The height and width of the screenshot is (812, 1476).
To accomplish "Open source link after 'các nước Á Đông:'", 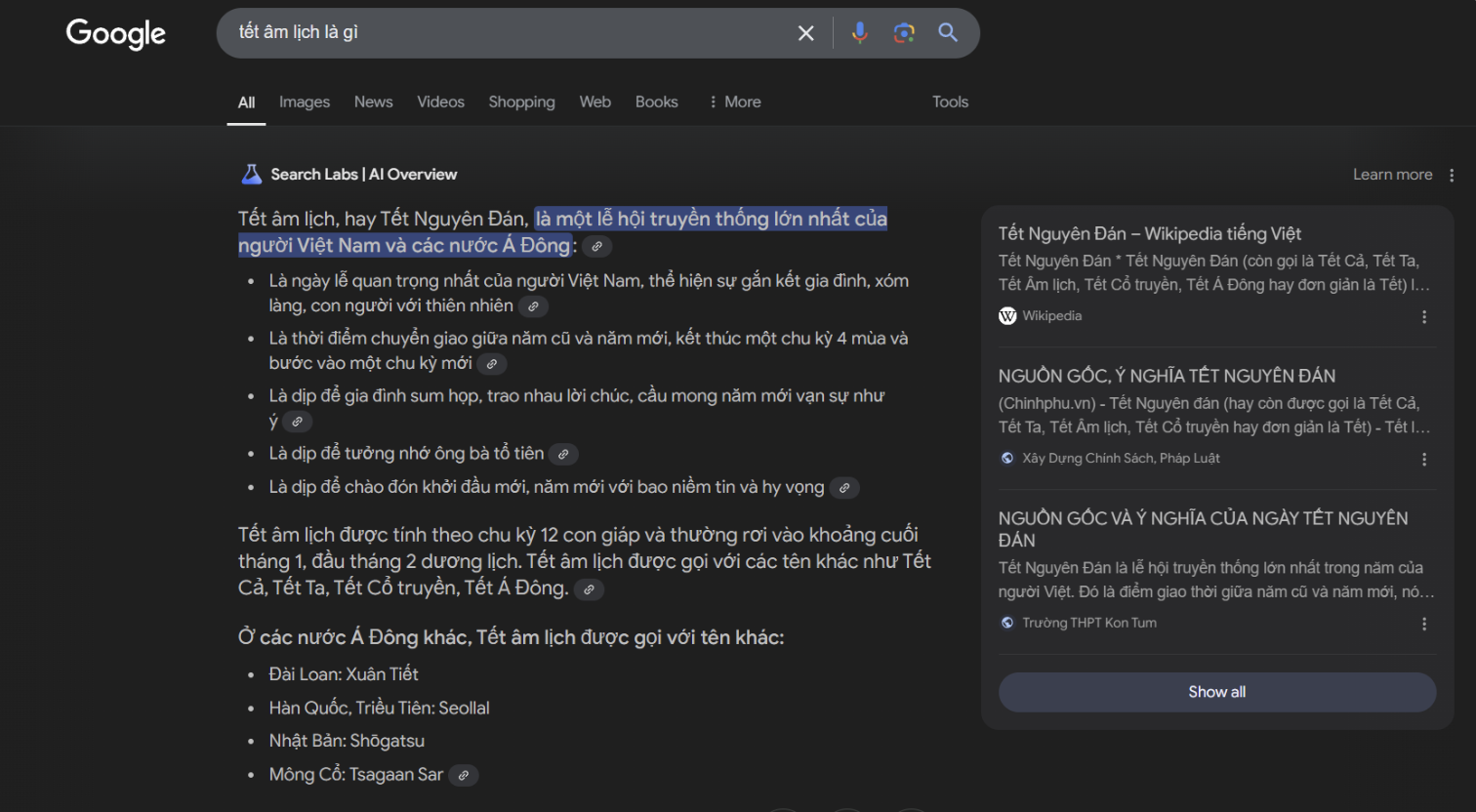I will (x=596, y=247).
